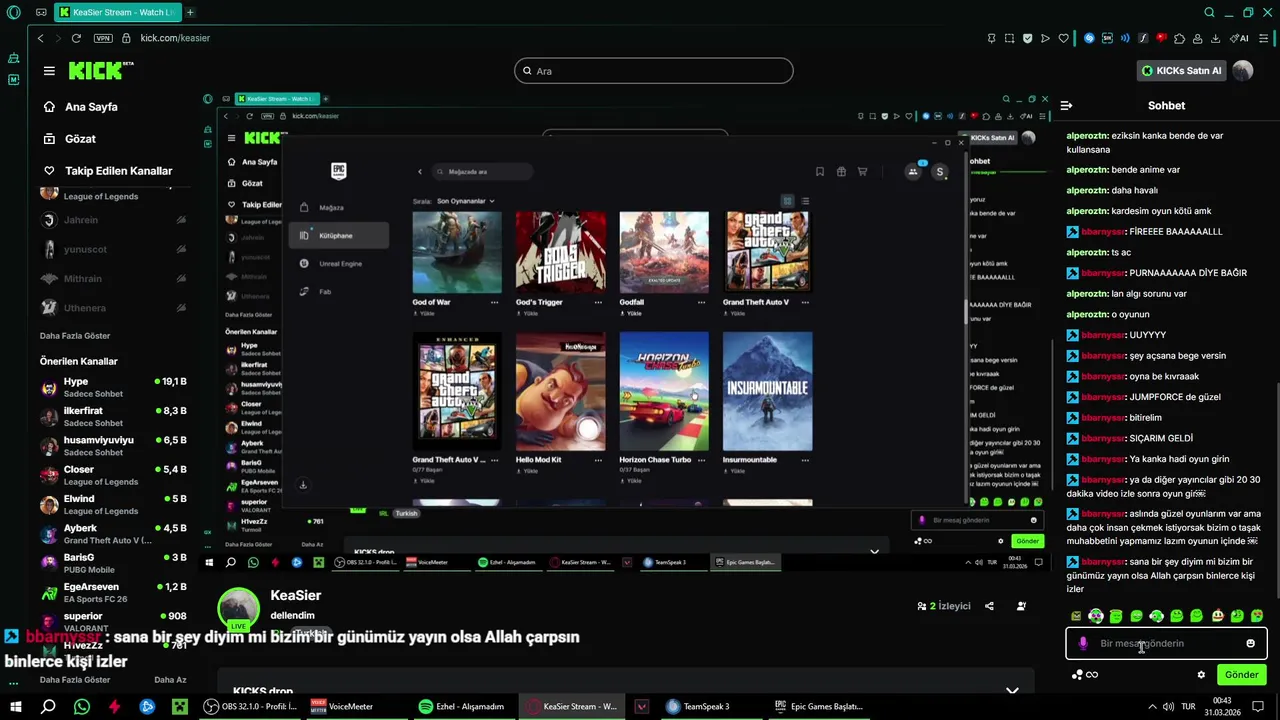Image resolution: width=1280 pixels, height=720 pixels.
Task: Open the user profile avatar on Kick
Action: pos(1243,71)
